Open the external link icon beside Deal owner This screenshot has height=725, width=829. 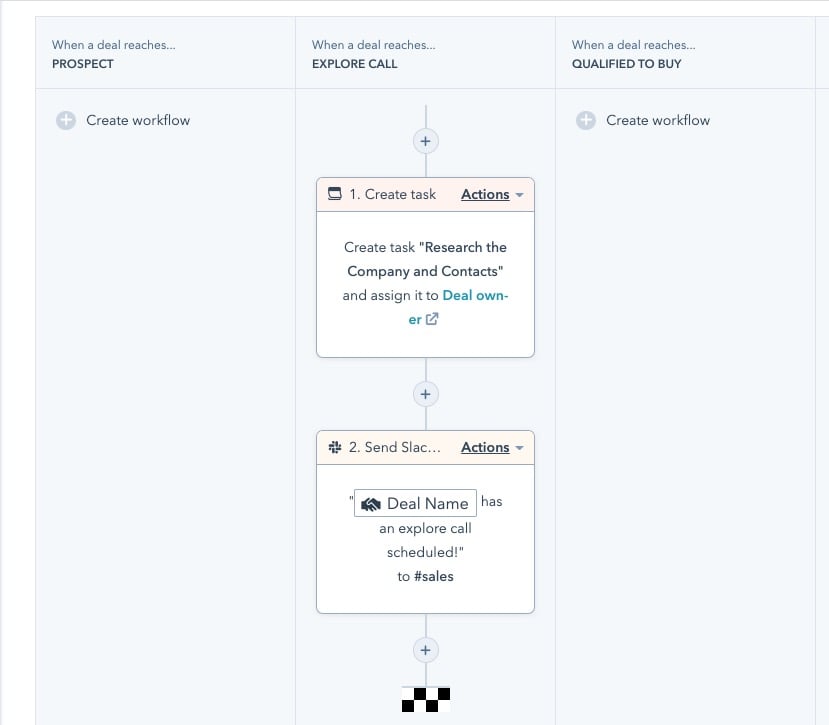pyautogui.click(x=432, y=319)
